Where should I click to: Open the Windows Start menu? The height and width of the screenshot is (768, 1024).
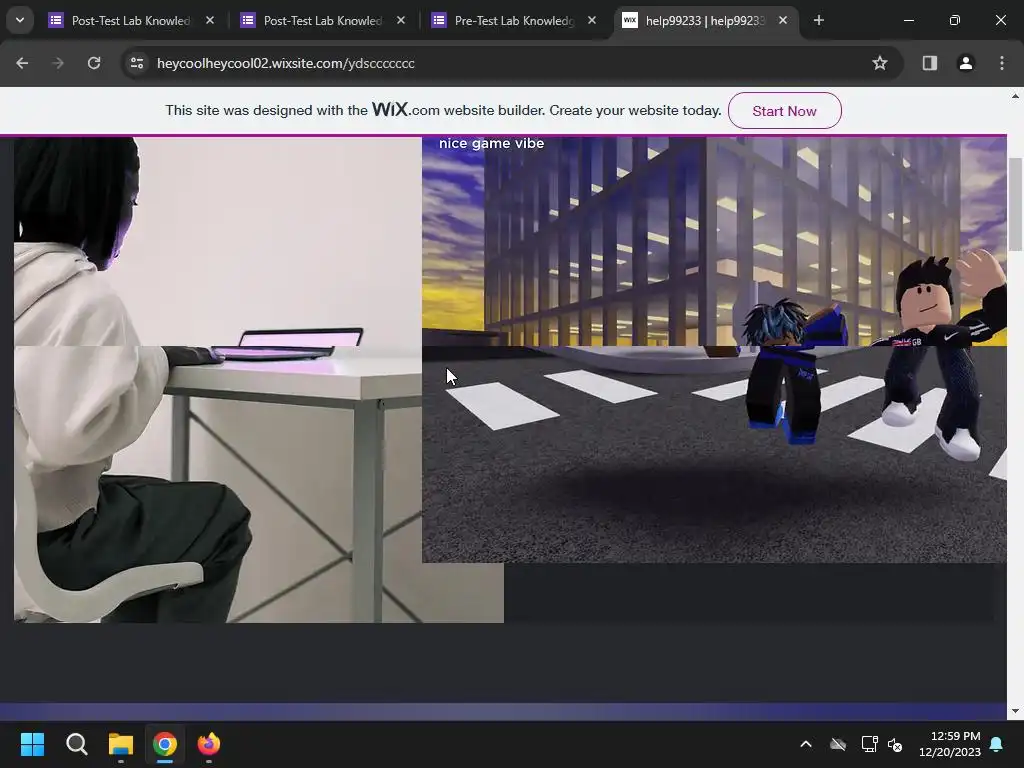[x=32, y=744]
